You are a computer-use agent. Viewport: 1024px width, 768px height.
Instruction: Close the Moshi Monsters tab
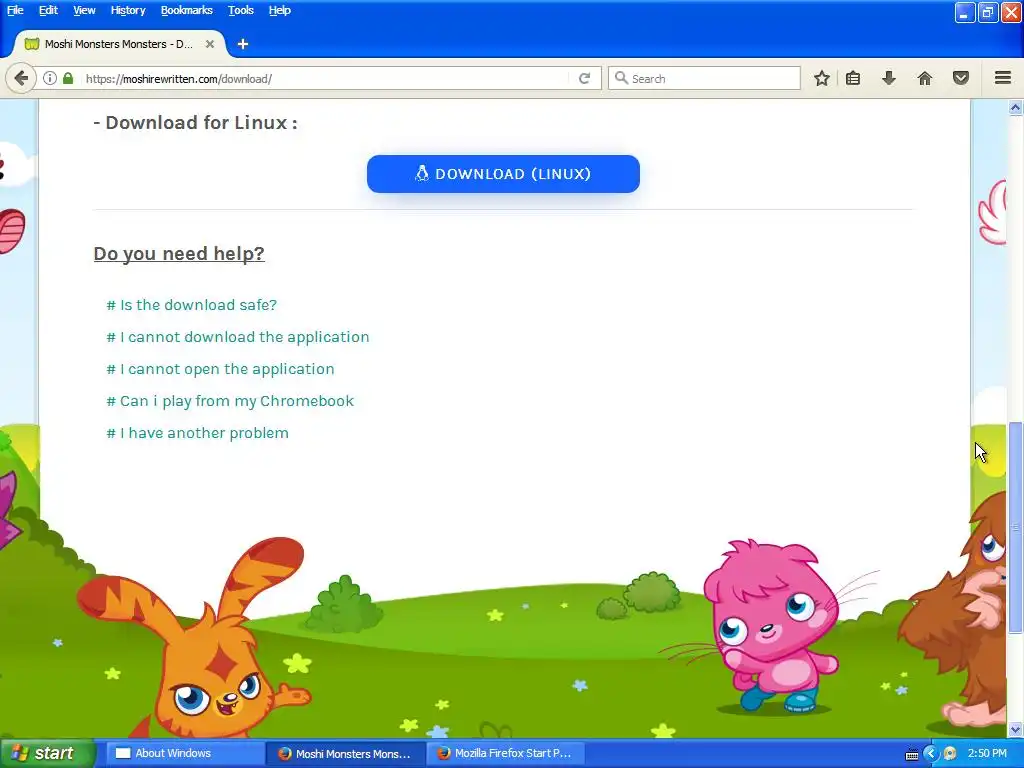tap(210, 44)
